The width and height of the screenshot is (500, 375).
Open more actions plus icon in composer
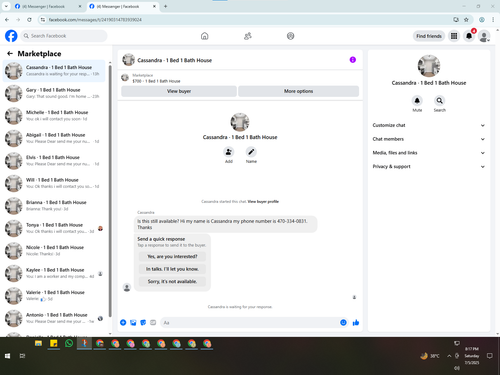[123, 322]
